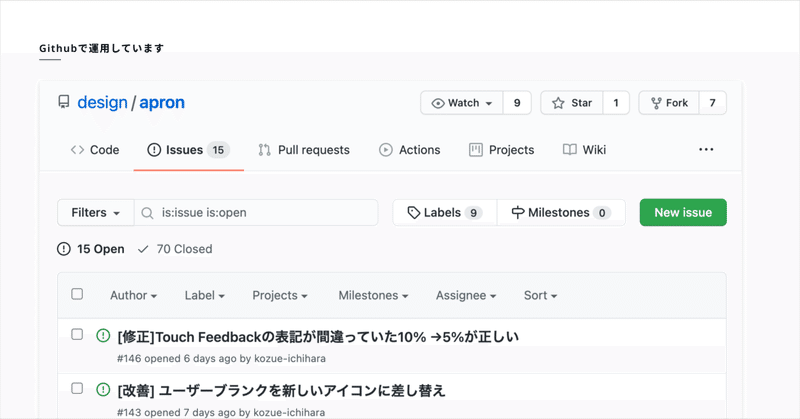
Task: Click the Issues count badge 15
Action: point(218,150)
